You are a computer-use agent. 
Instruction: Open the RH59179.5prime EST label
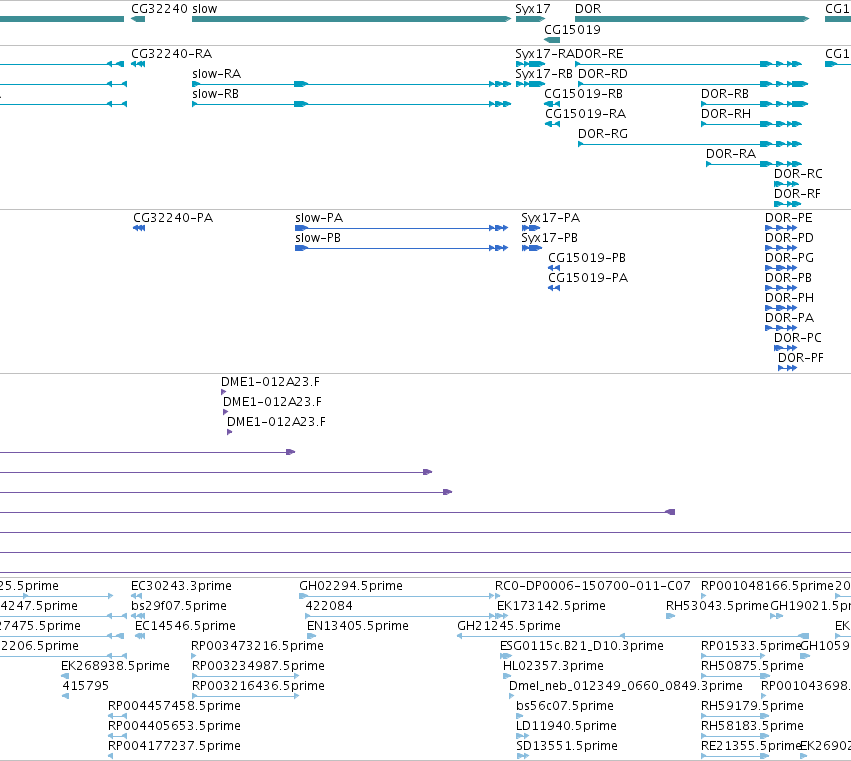752,707
